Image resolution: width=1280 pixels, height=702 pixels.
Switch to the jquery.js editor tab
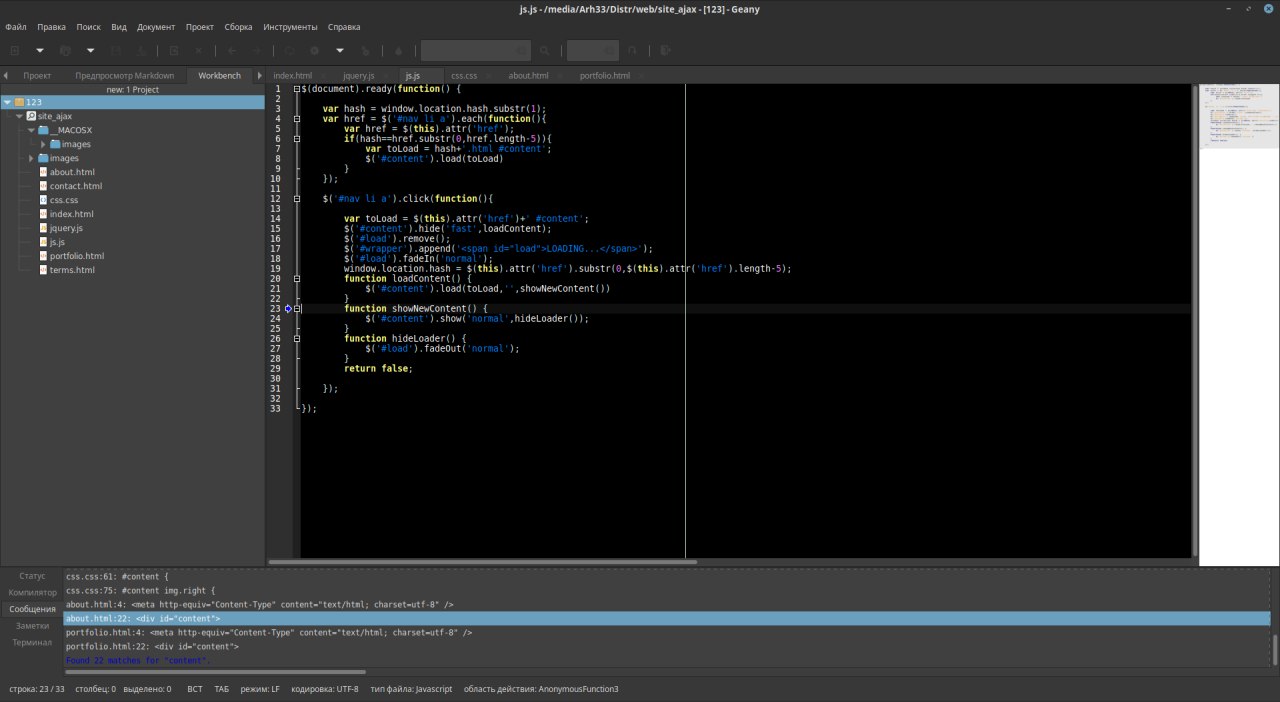(359, 76)
